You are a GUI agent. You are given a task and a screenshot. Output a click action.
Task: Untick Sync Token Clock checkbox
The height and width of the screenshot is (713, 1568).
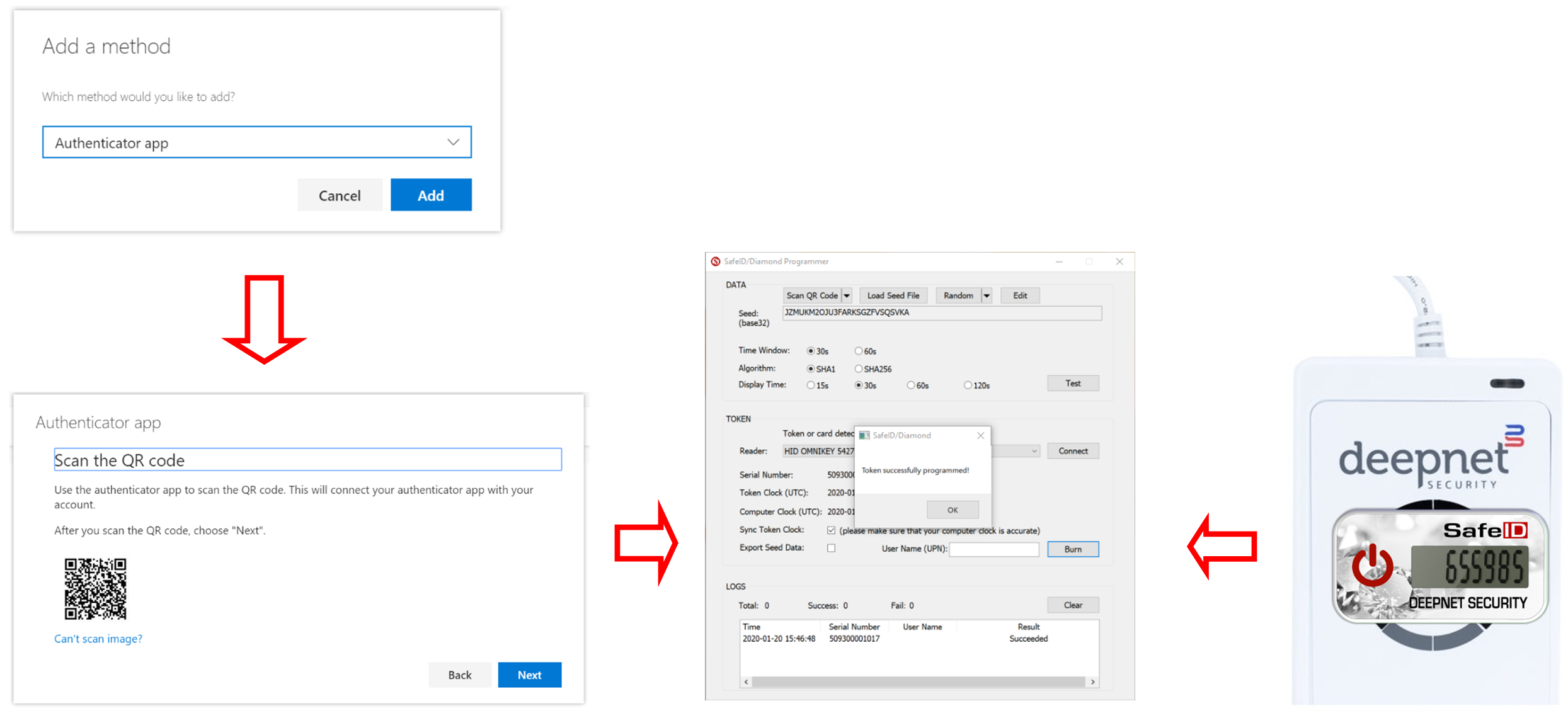click(x=832, y=530)
